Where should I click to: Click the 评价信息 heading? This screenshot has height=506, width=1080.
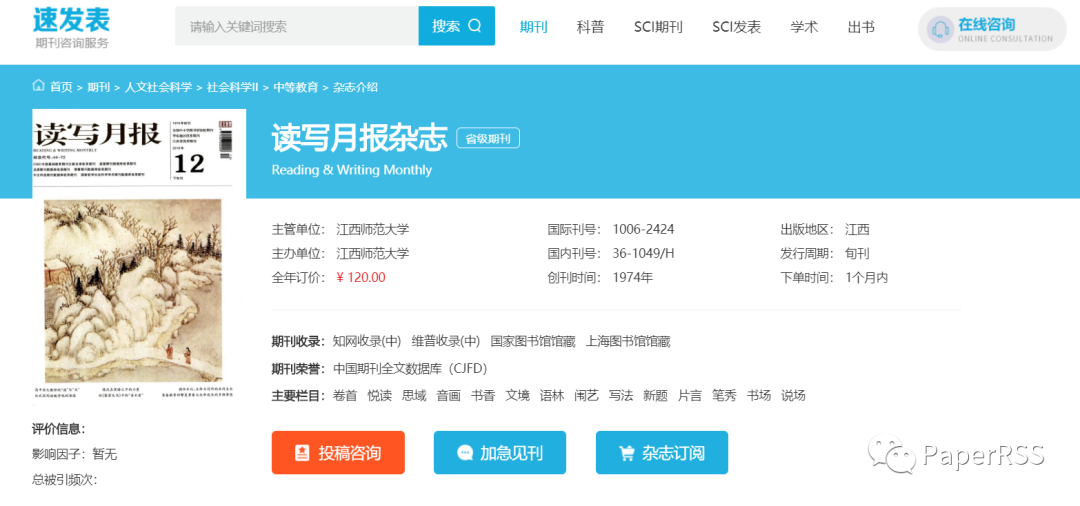click(59, 430)
